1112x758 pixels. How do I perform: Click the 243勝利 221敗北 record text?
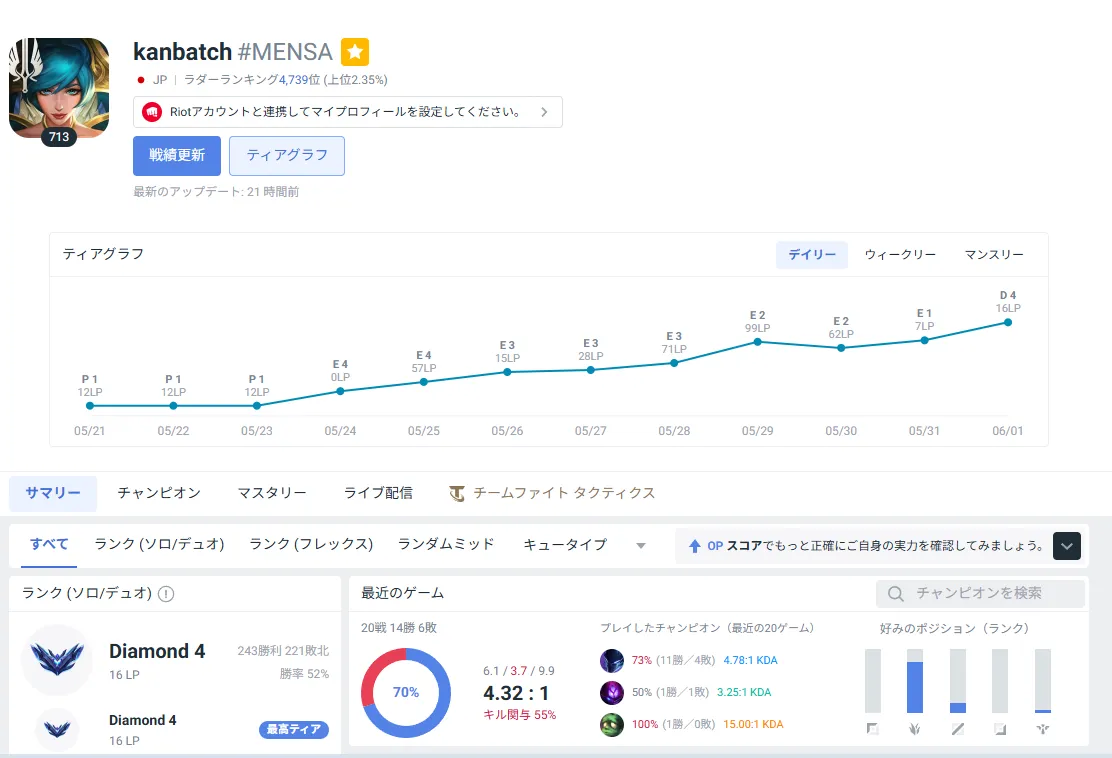pos(283,651)
